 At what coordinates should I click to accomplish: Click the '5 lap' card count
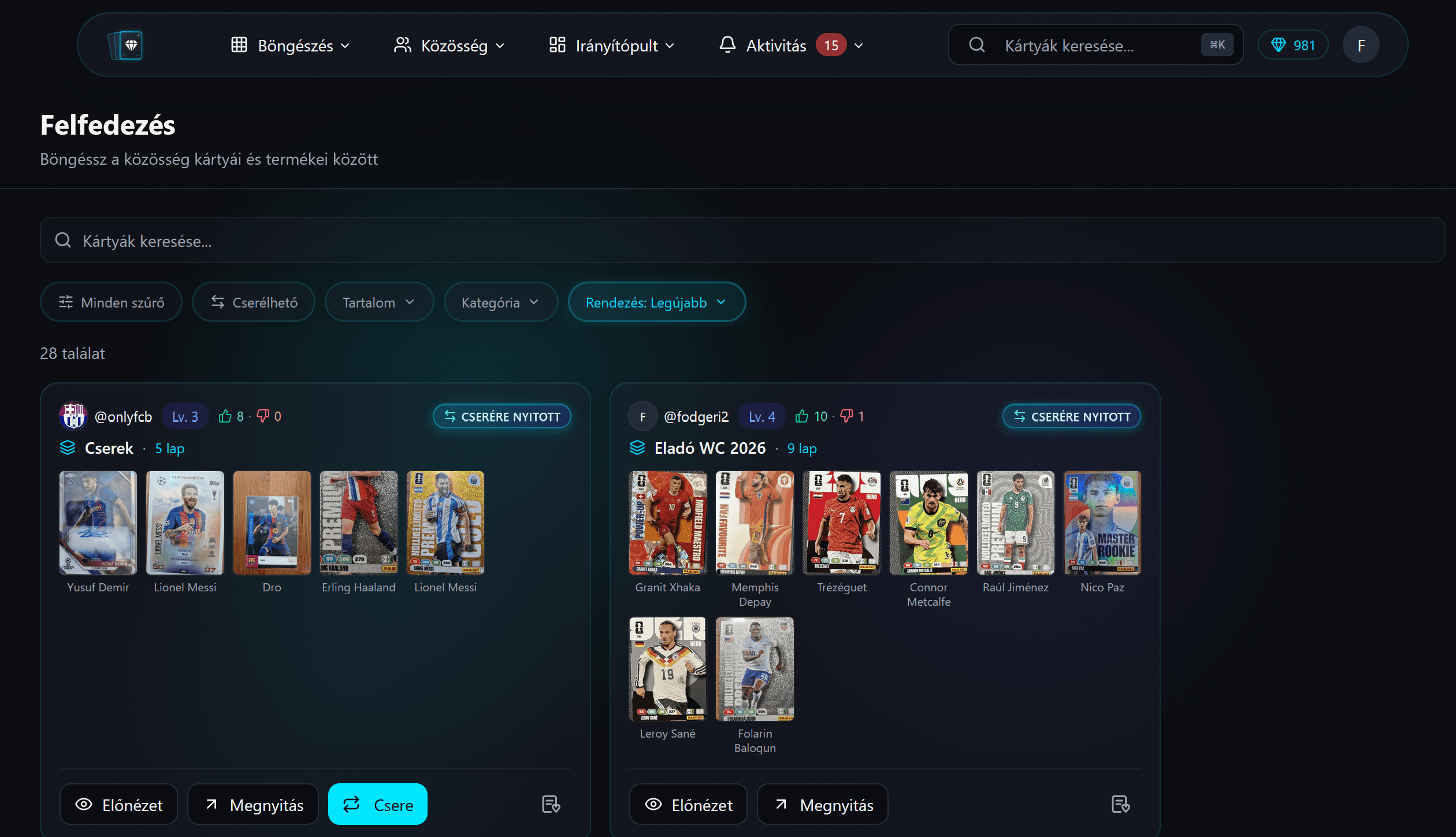click(170, 448)
